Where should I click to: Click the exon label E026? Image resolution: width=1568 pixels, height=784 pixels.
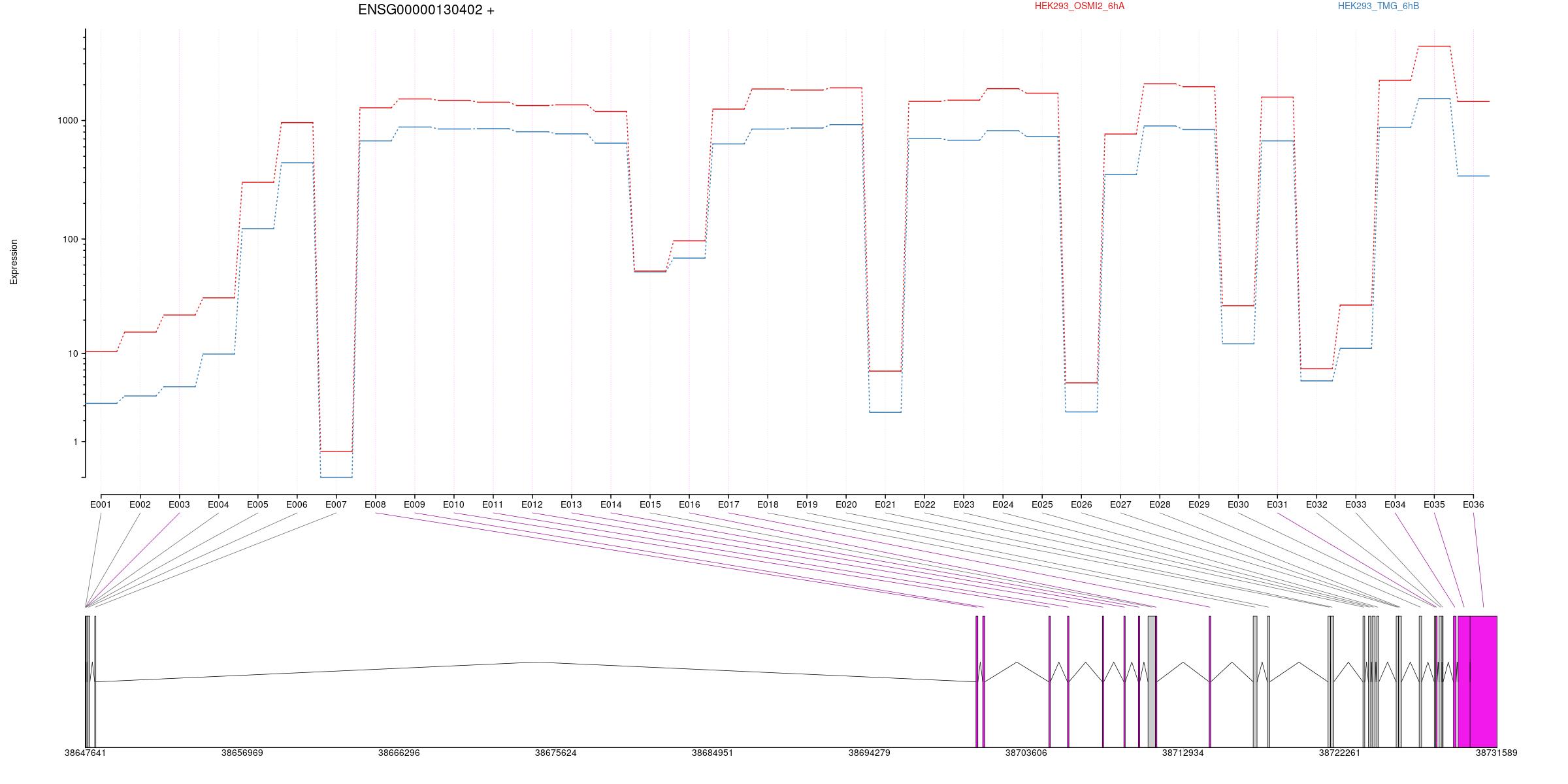tap(1081, 504)
